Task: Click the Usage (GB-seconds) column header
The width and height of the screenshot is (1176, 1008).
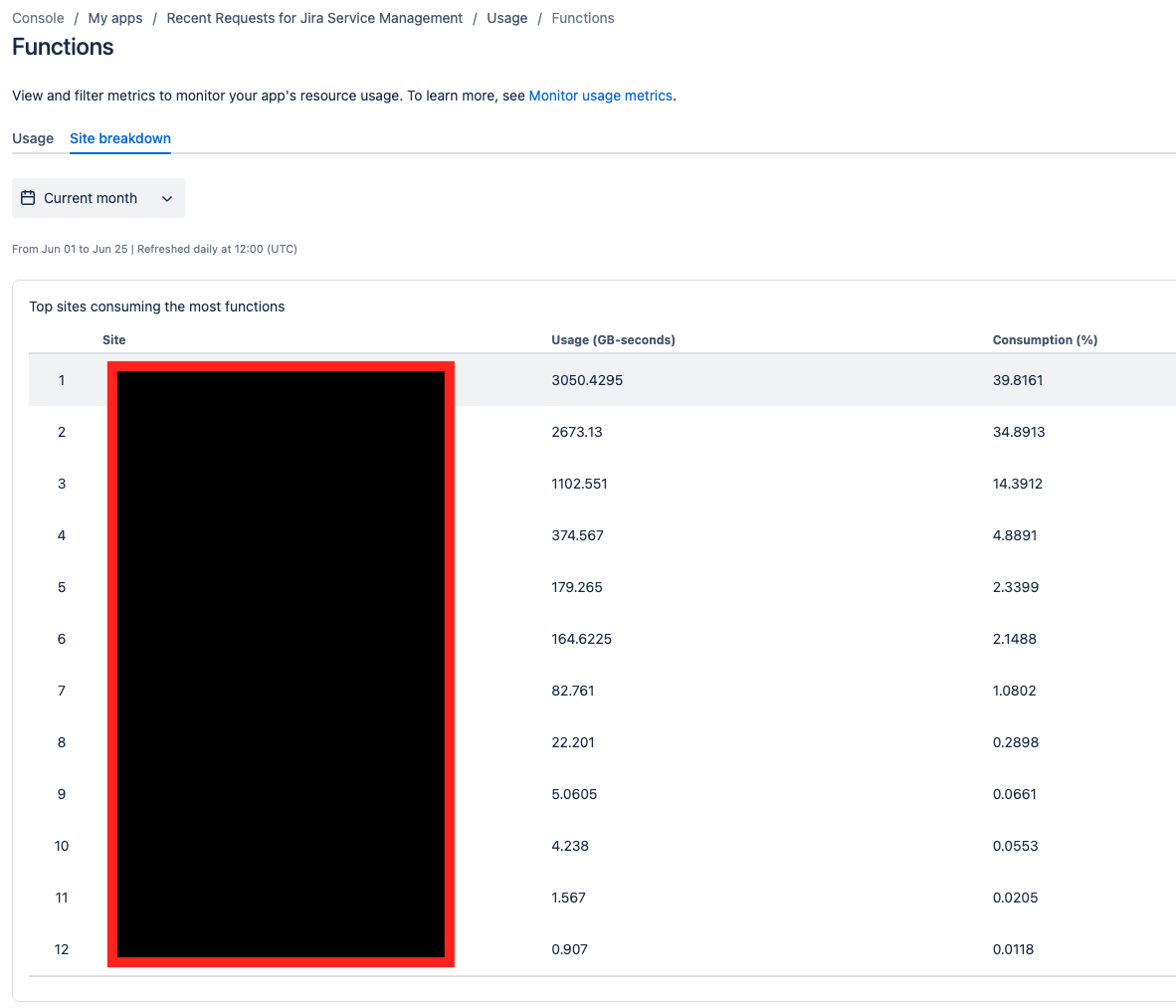Action: coord(614,339)
